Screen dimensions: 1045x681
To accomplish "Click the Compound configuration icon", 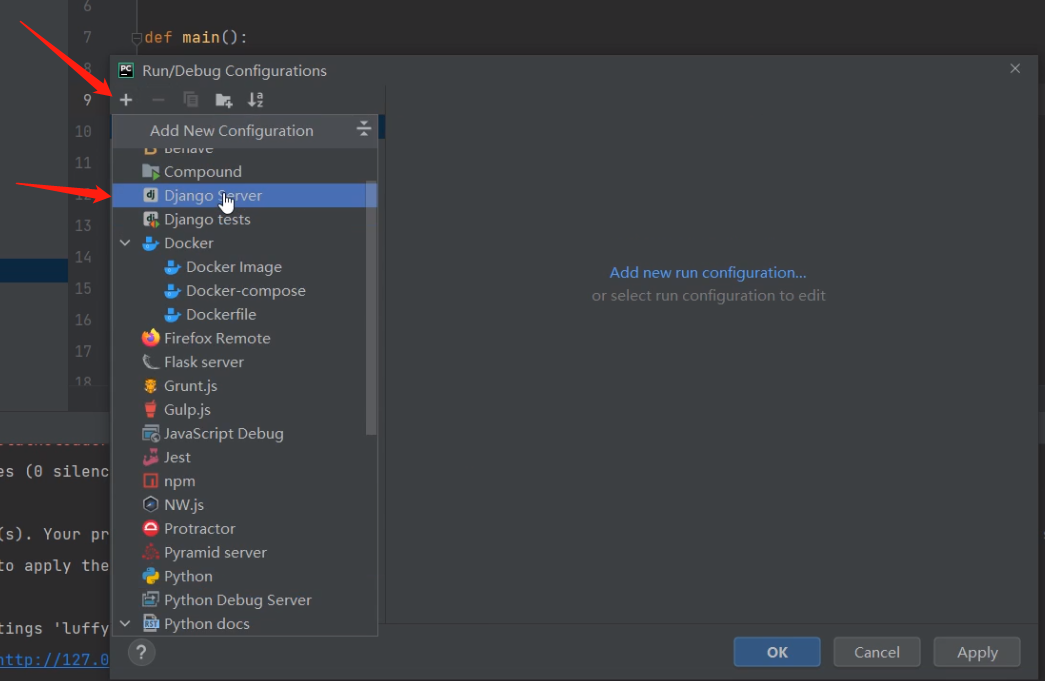I will pos(151,172).
